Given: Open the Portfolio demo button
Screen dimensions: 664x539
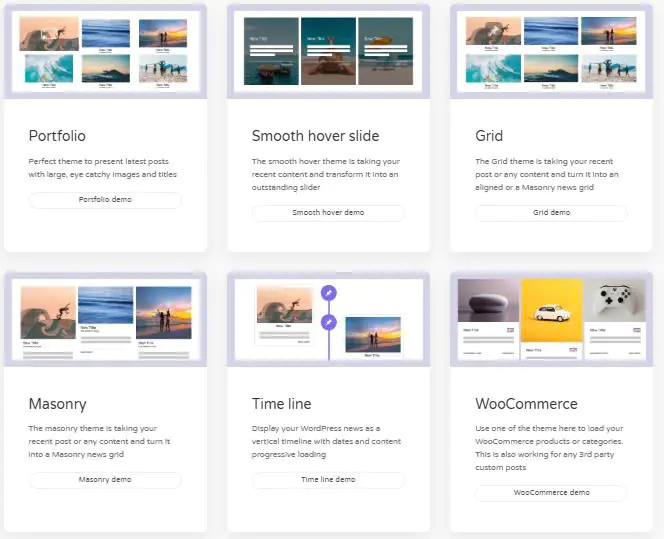Looking at the screenshot, I should click(105, 200).
